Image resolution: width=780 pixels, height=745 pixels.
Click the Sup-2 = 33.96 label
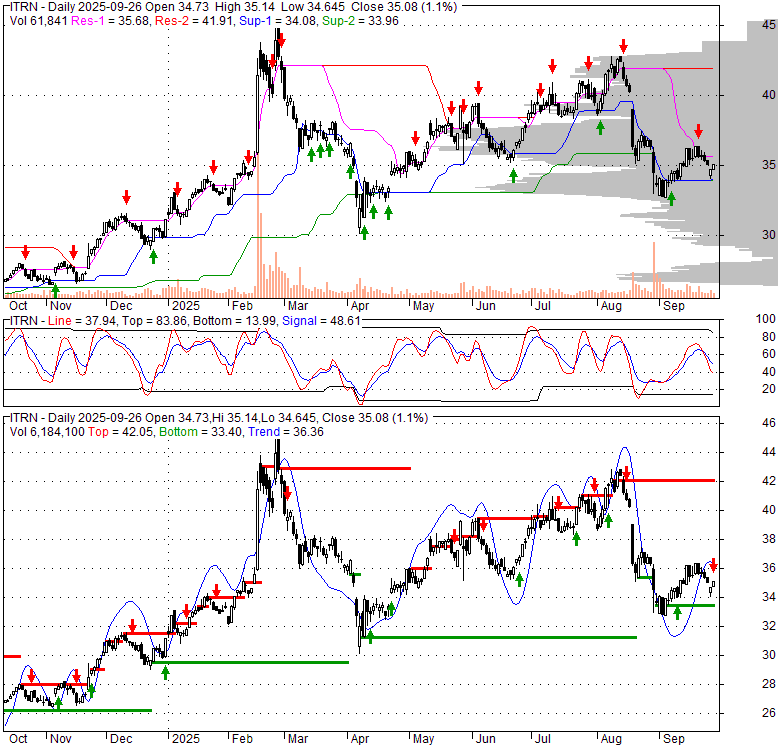[360, 21]
